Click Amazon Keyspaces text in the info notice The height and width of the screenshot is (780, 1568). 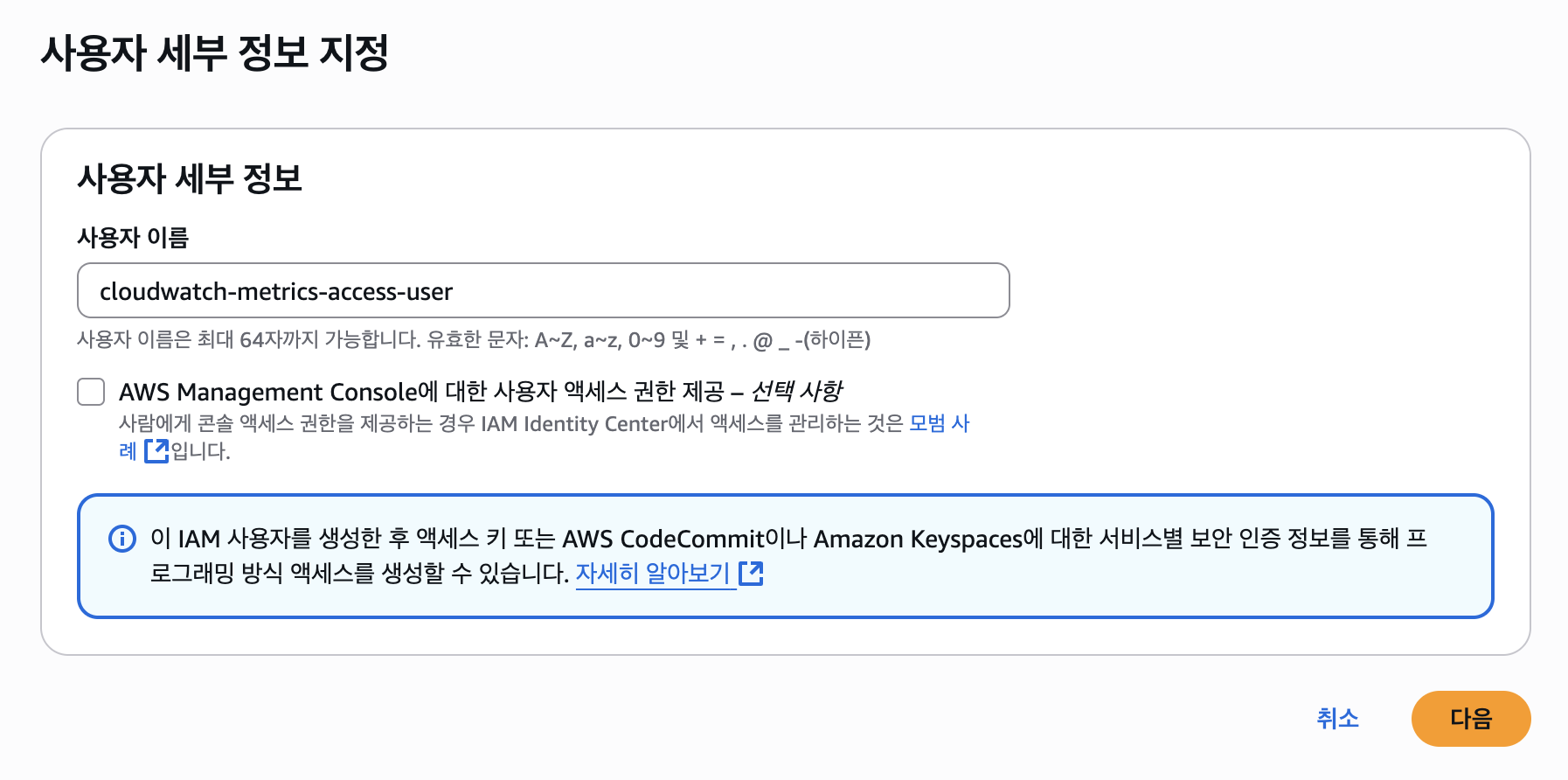pos(917,539)
